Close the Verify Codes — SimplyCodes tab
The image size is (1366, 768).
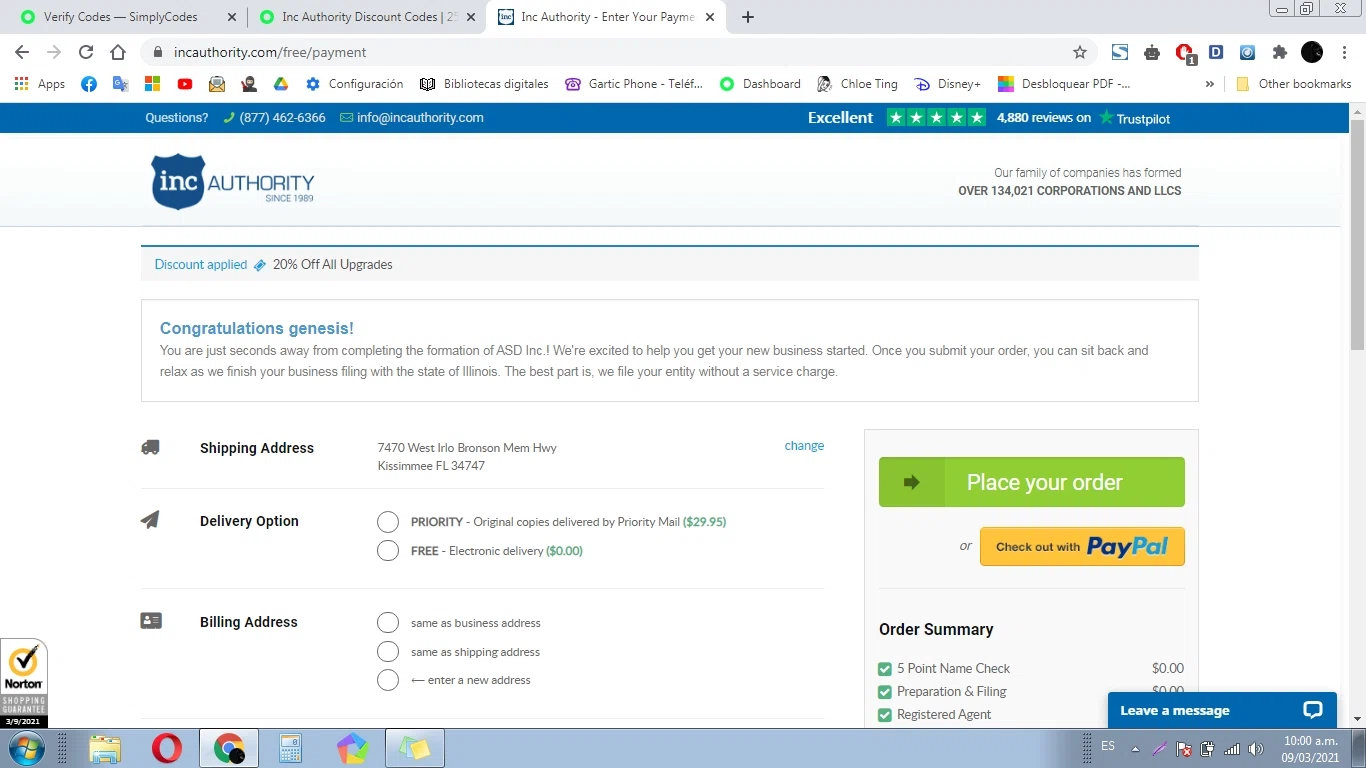232,17
